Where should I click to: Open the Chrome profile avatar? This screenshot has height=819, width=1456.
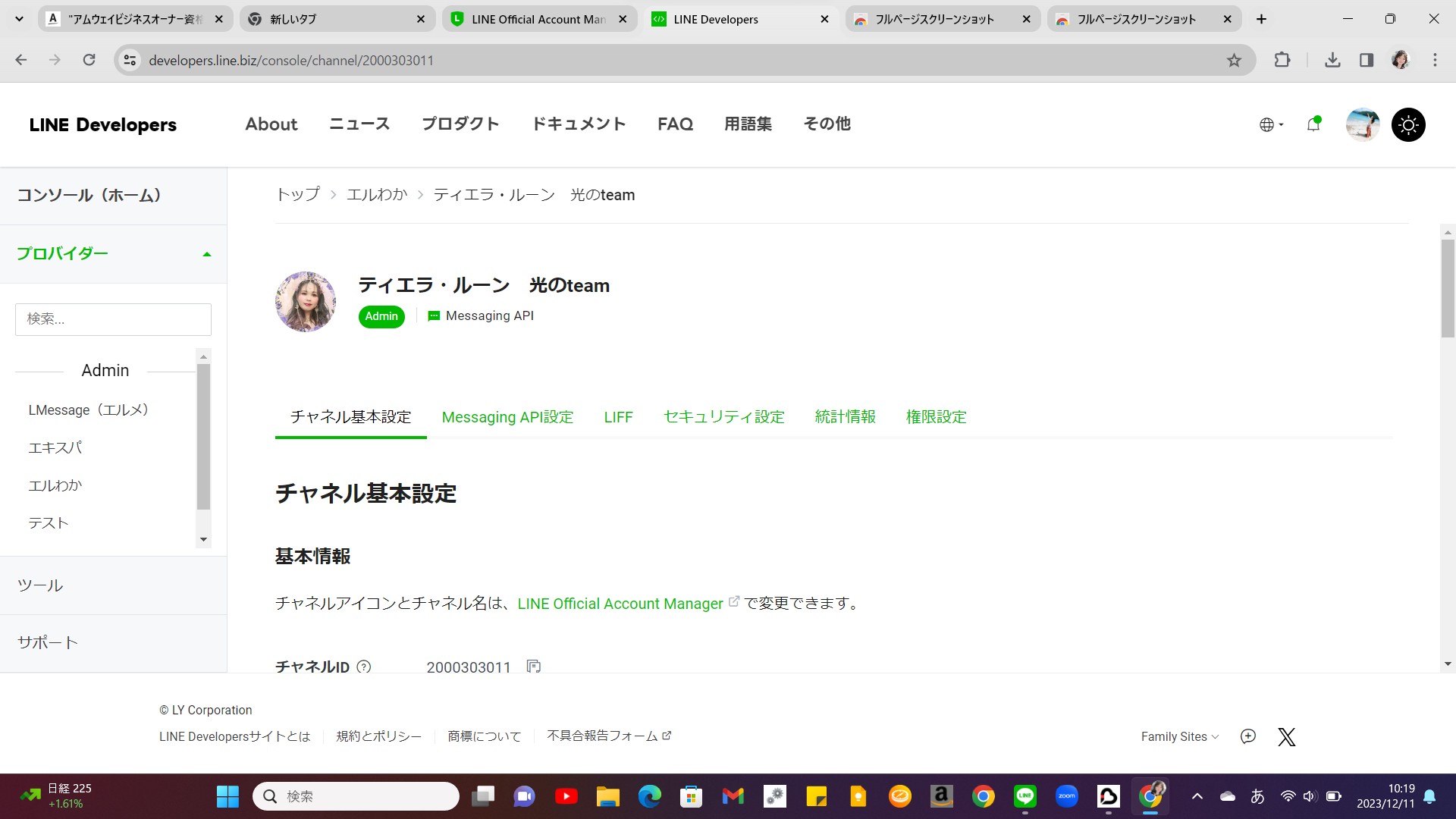[1401, 60]
